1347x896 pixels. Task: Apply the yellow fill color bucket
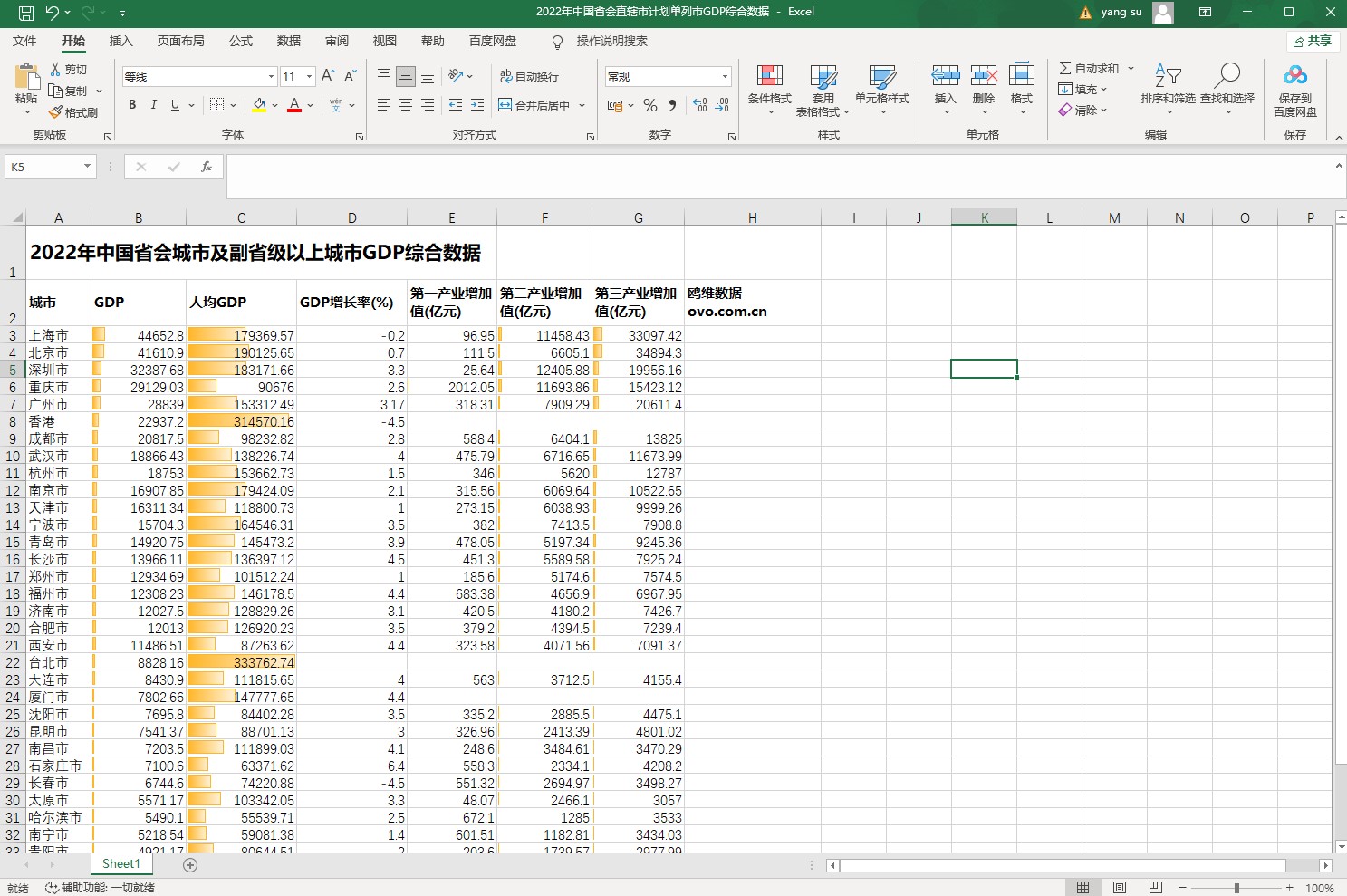[260, 105]
